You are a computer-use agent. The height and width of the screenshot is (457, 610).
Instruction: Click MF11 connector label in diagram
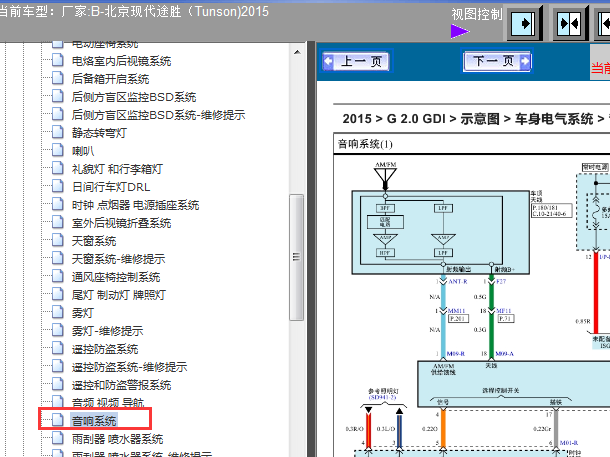[x=503, y=311]
